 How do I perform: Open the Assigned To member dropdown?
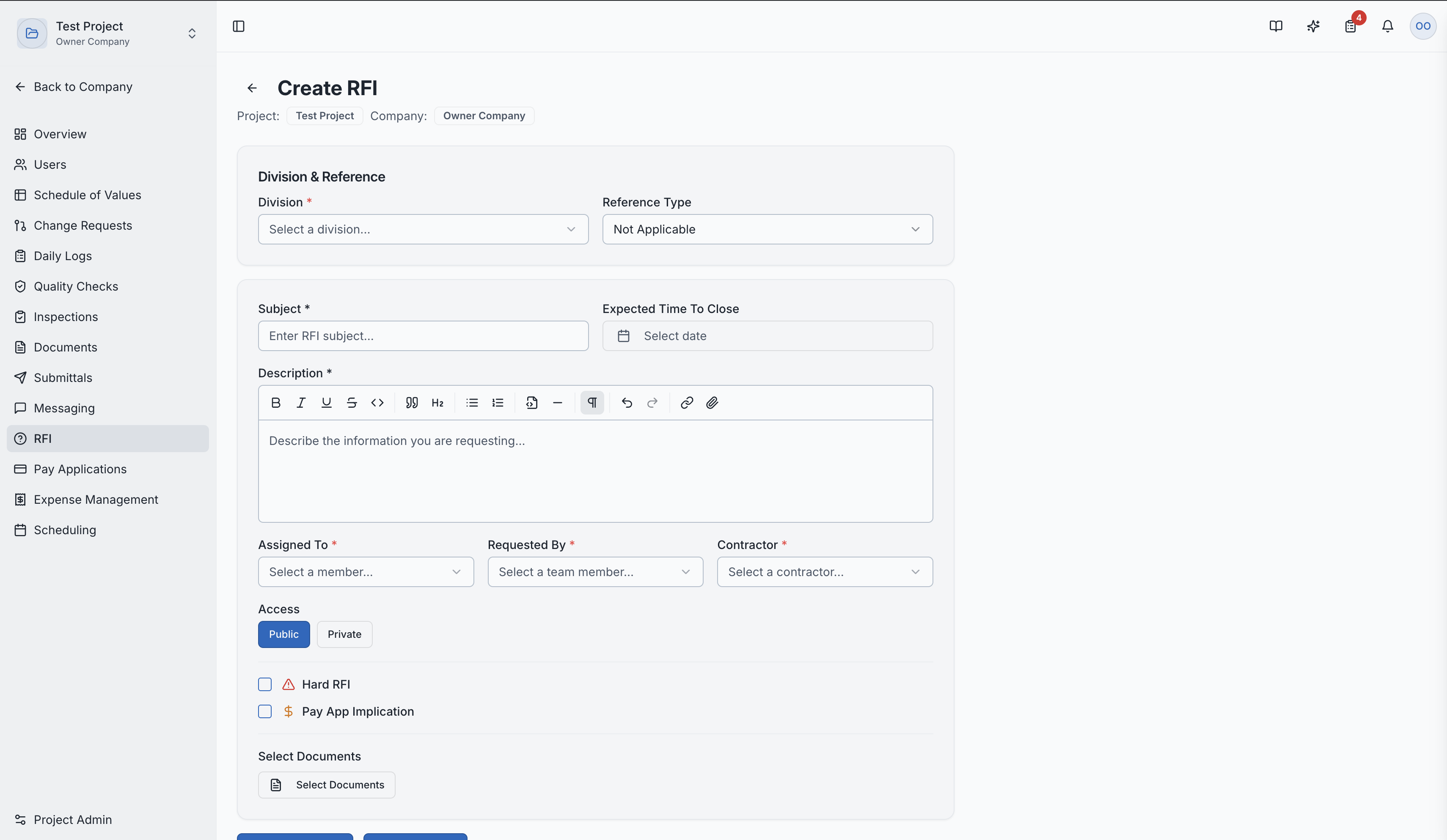tap(366, 572)
